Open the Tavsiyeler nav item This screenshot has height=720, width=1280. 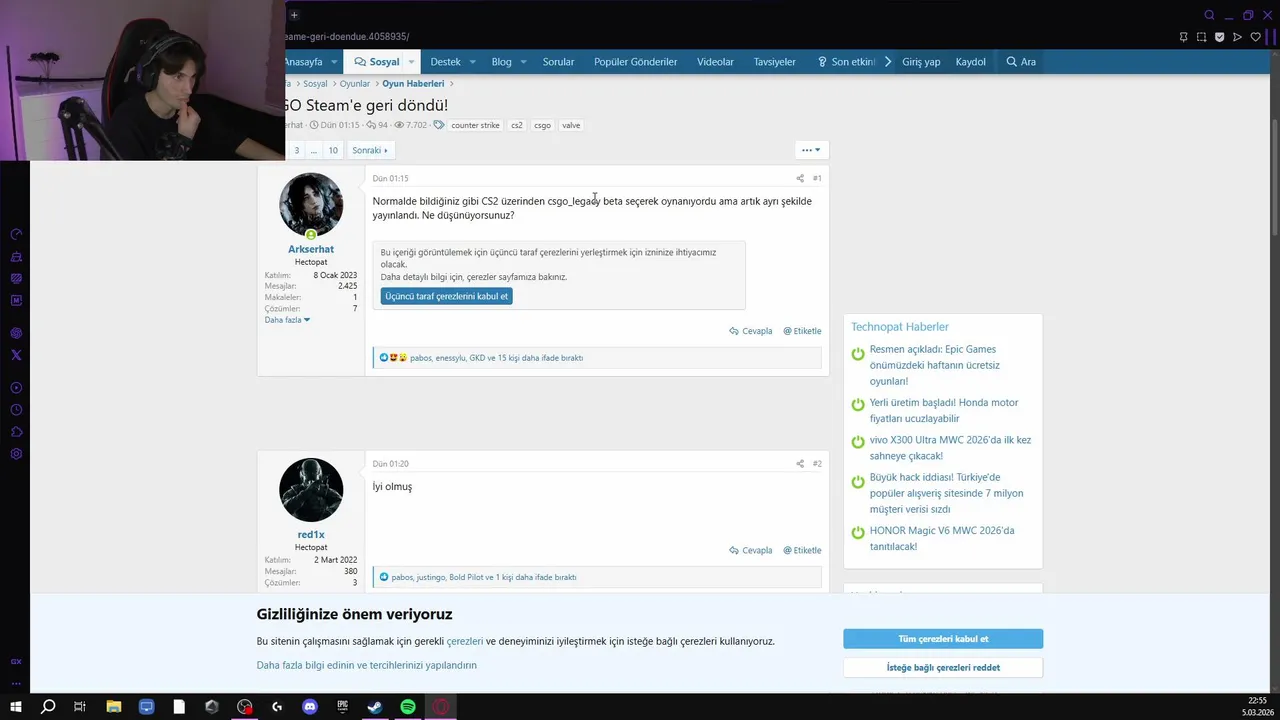(x=775, y=62)
